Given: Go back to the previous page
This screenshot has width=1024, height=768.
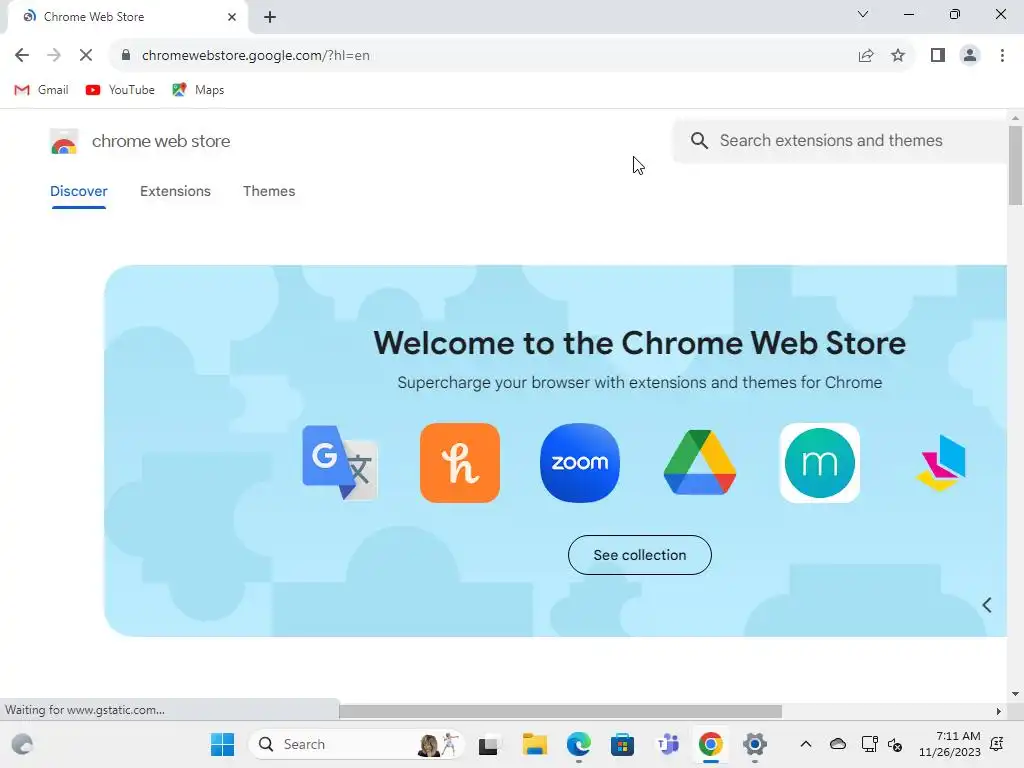Looking at the screenshot, I should (x=22, y=56).
